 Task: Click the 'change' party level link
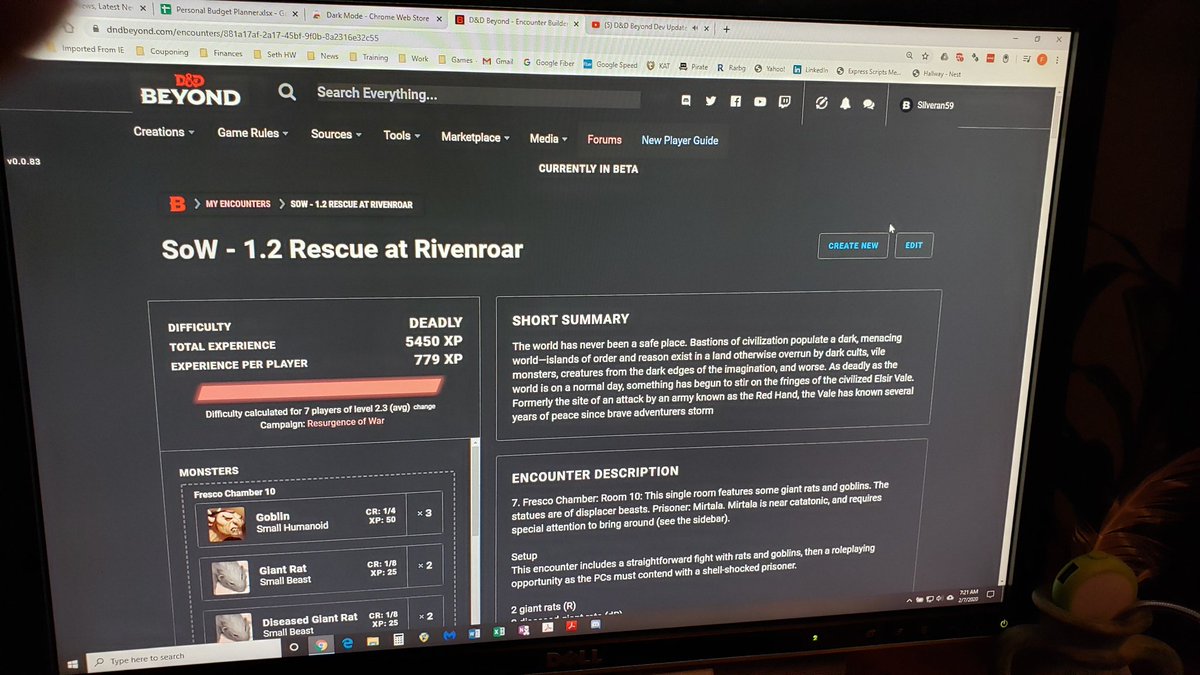425,407
